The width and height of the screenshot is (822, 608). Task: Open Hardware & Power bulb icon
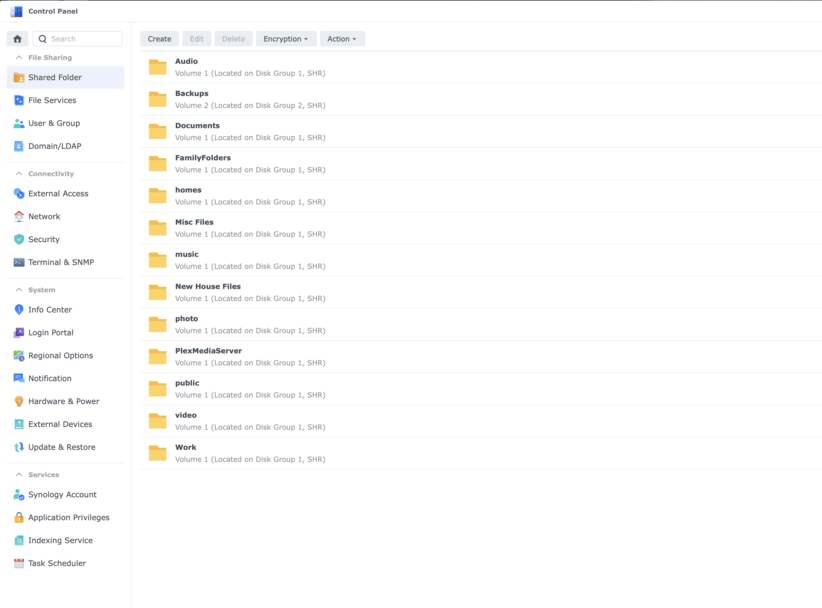(x=19, y=401)
